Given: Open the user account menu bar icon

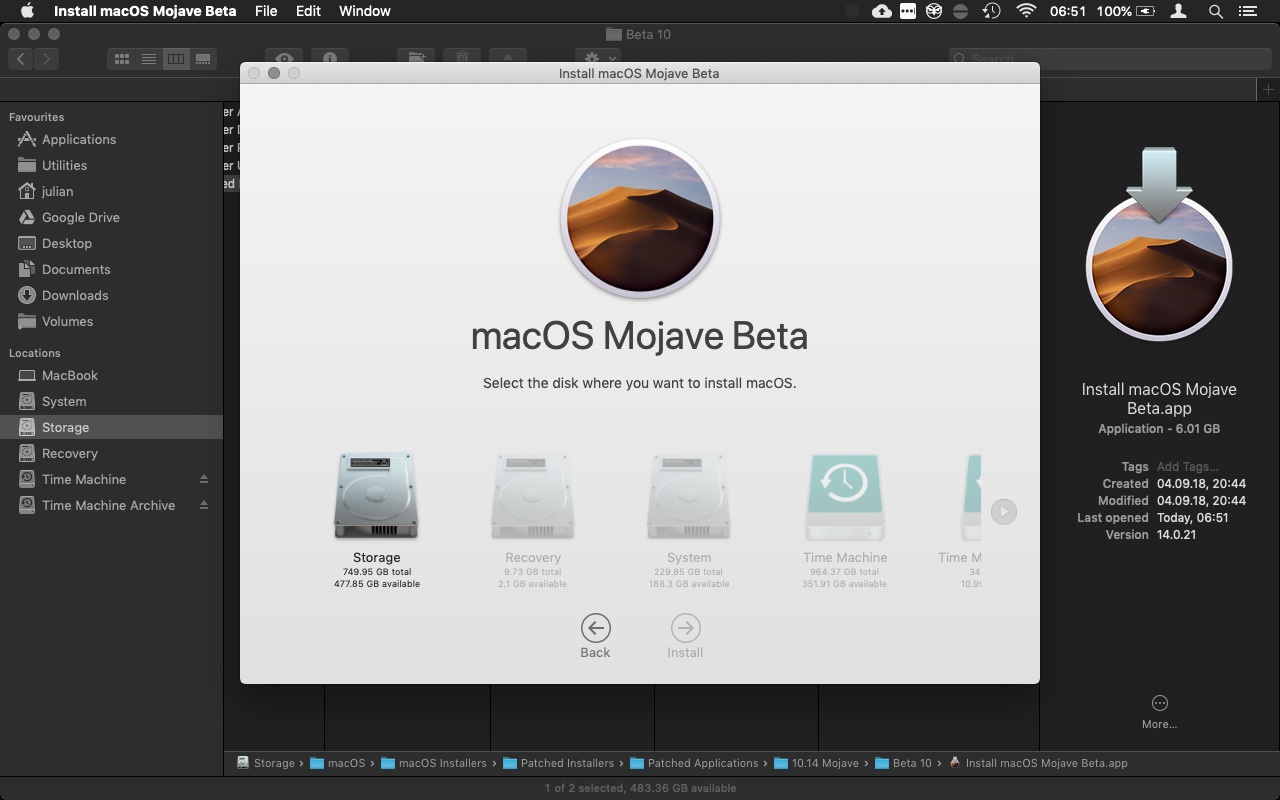Looking at the screenshot, I should (x=1179, y=11).
